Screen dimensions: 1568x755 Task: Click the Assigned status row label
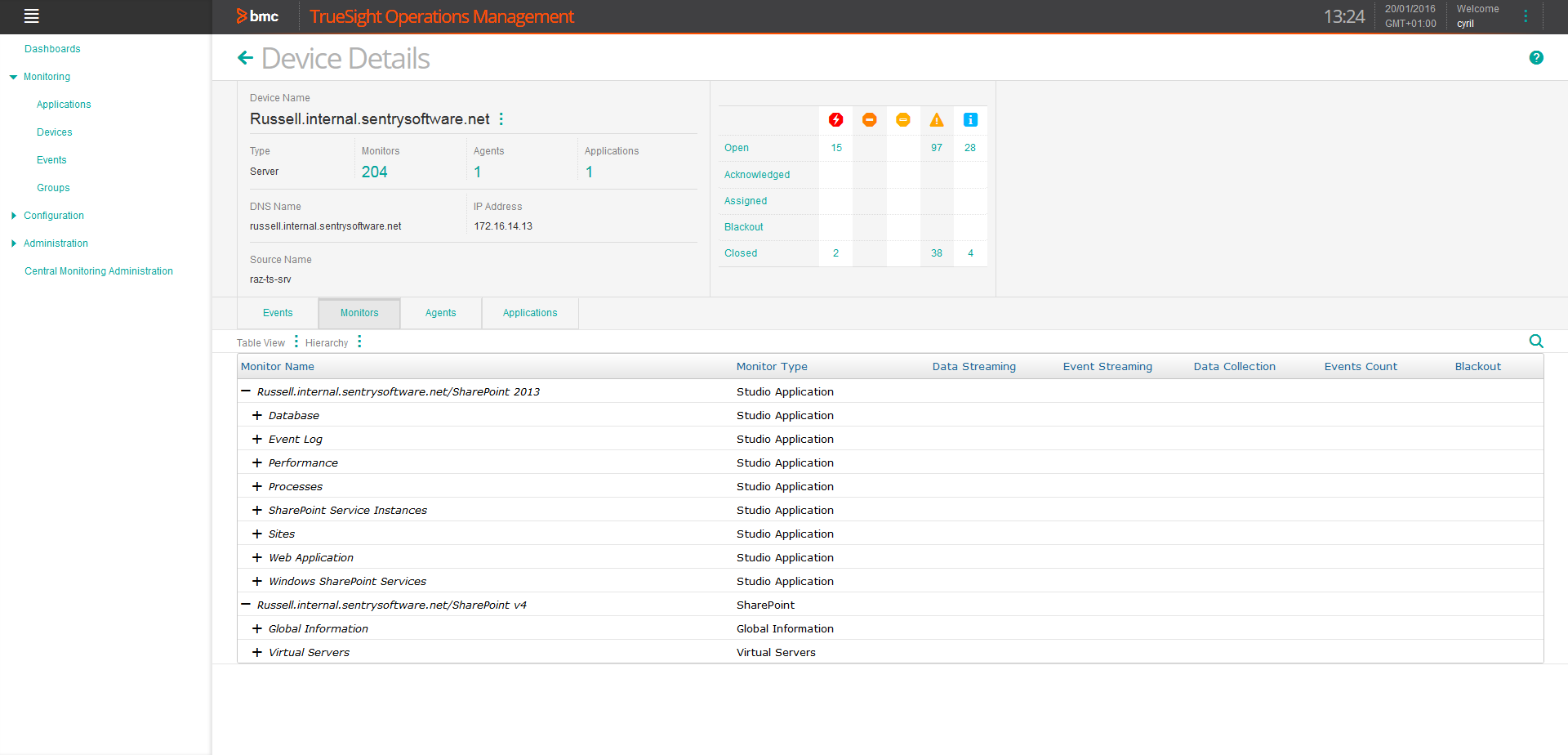tap(746, 201)
